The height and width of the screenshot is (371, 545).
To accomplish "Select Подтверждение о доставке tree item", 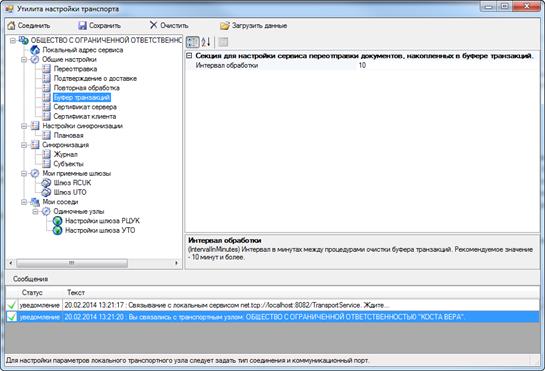I will pyautogui.click(x=95, y=78).
